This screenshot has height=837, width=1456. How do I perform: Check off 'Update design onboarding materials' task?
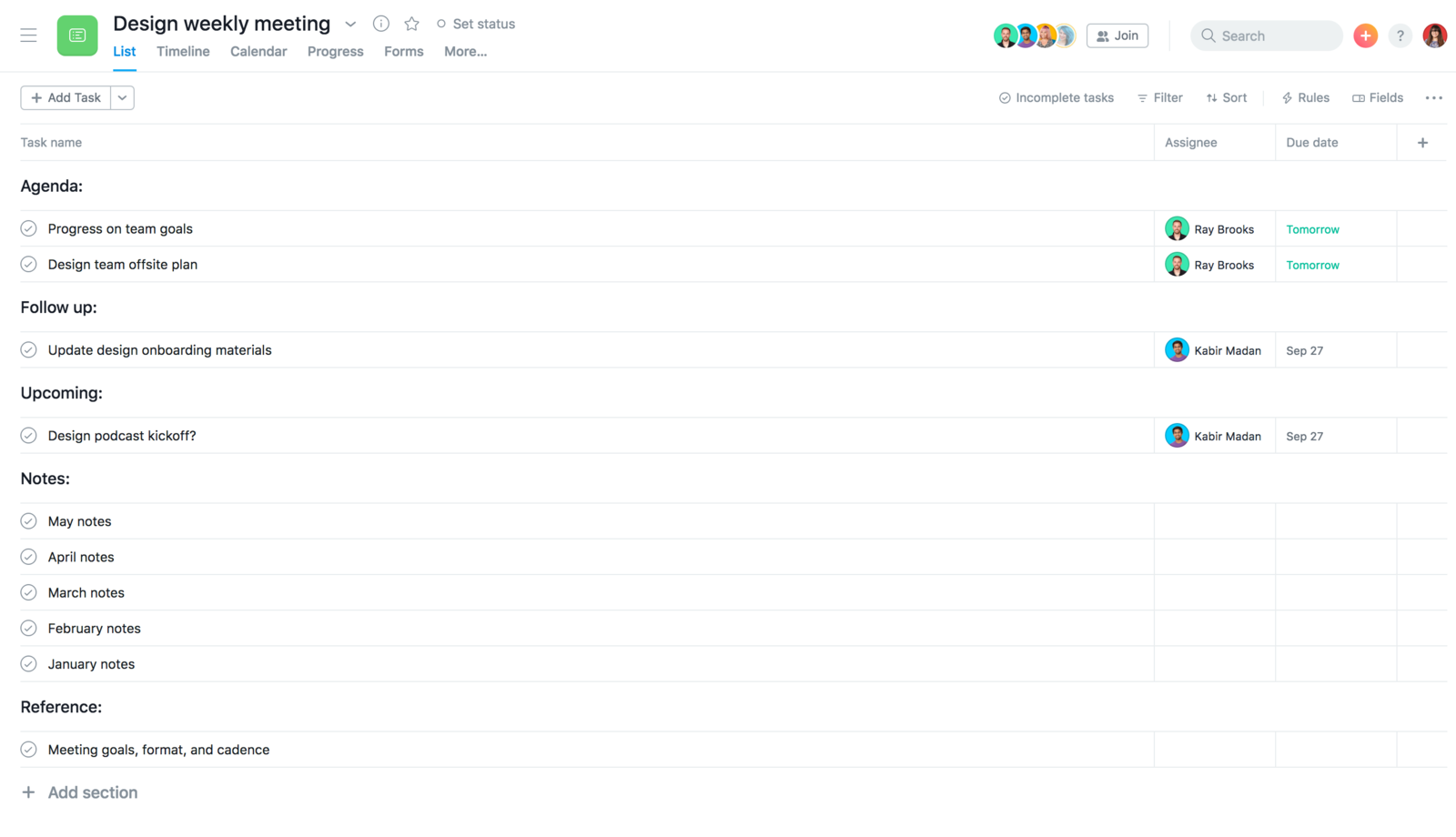tap(29, 350)
